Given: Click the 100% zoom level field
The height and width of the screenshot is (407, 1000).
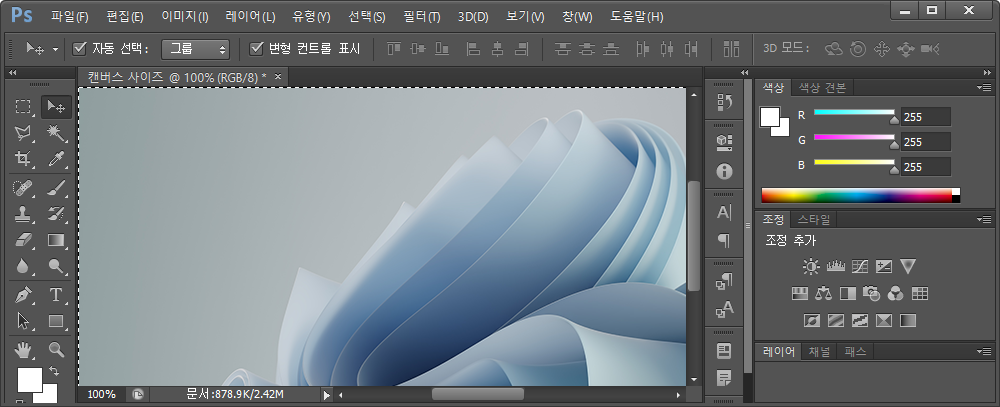Looking at the screenshot, I should click(x=101, y=394).
